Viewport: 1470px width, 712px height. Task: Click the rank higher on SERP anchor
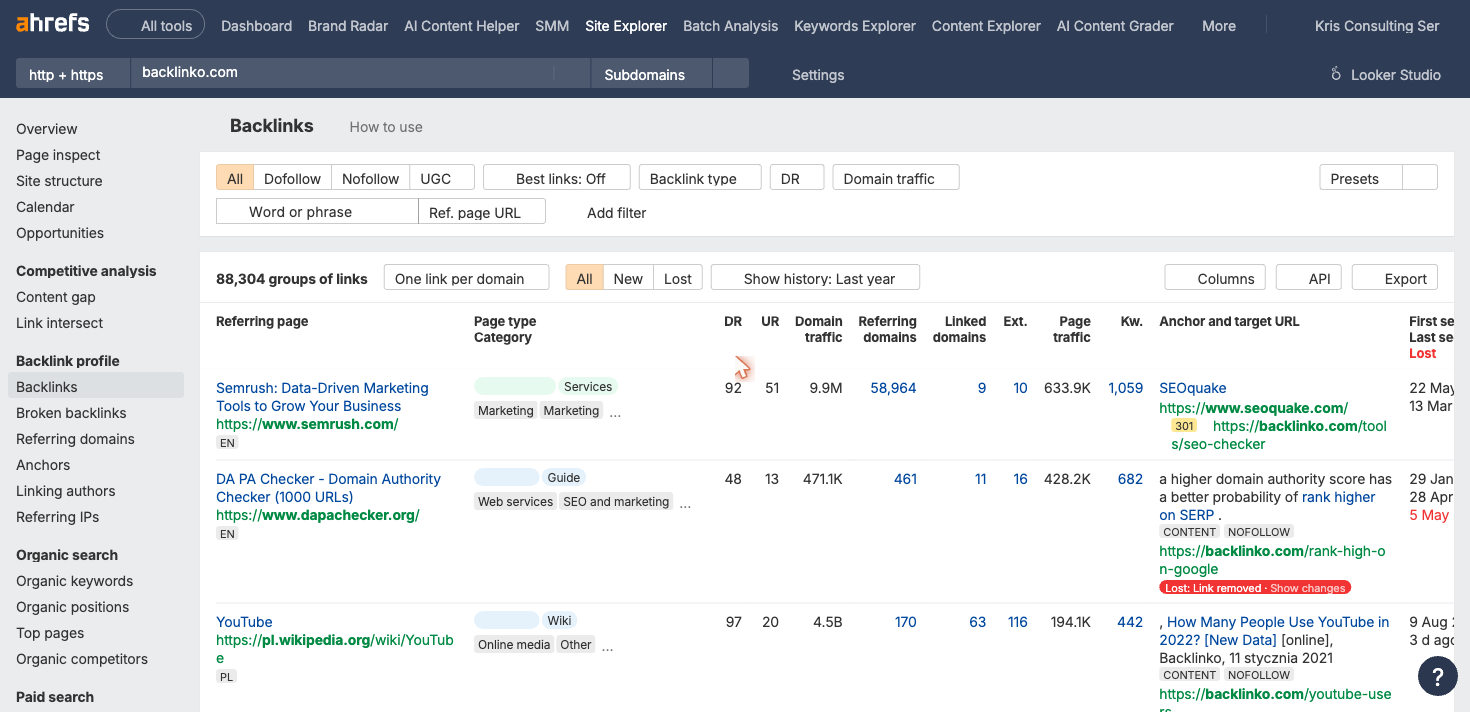pos(1268,506)
